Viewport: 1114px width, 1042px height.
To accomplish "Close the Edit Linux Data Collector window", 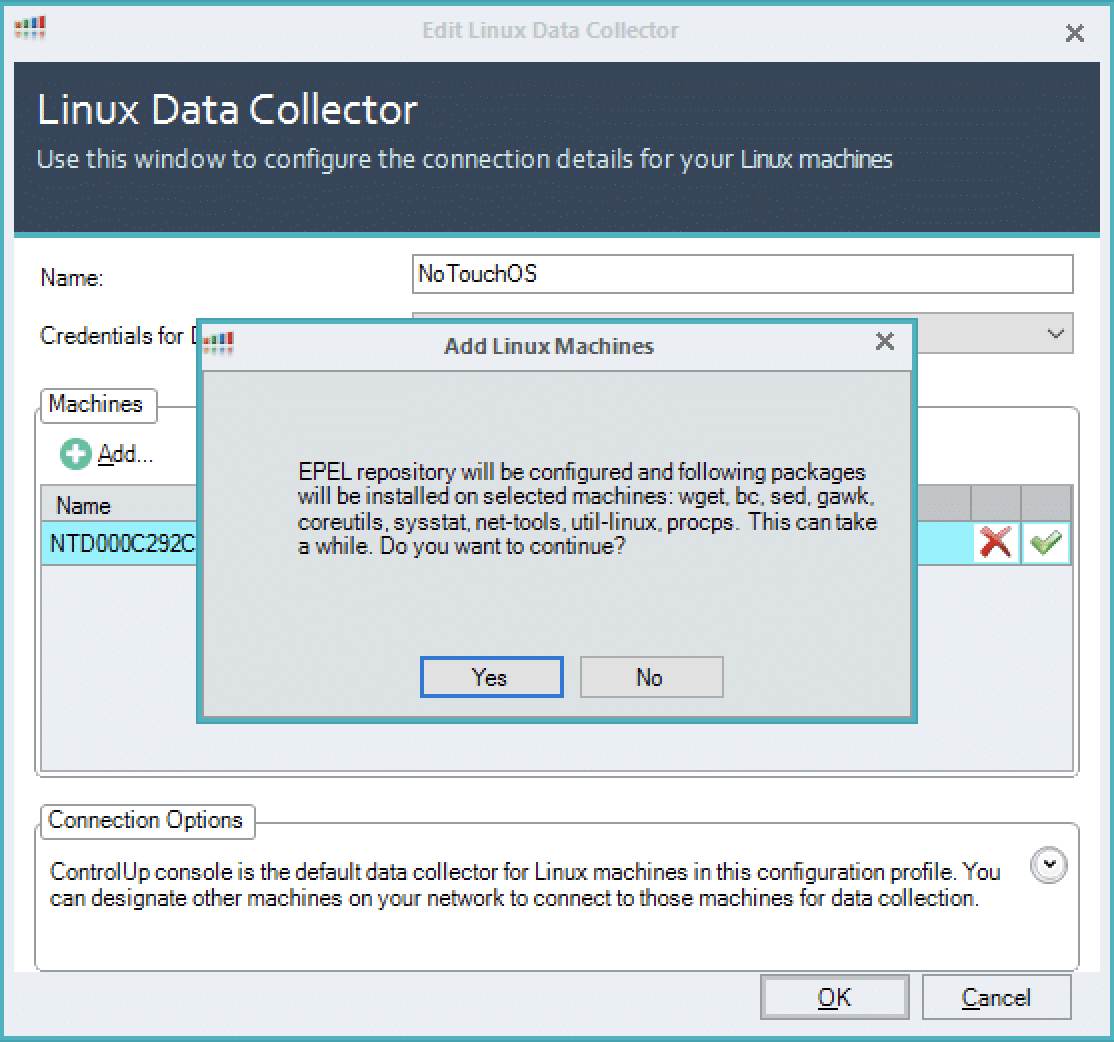I will 1074,33.
